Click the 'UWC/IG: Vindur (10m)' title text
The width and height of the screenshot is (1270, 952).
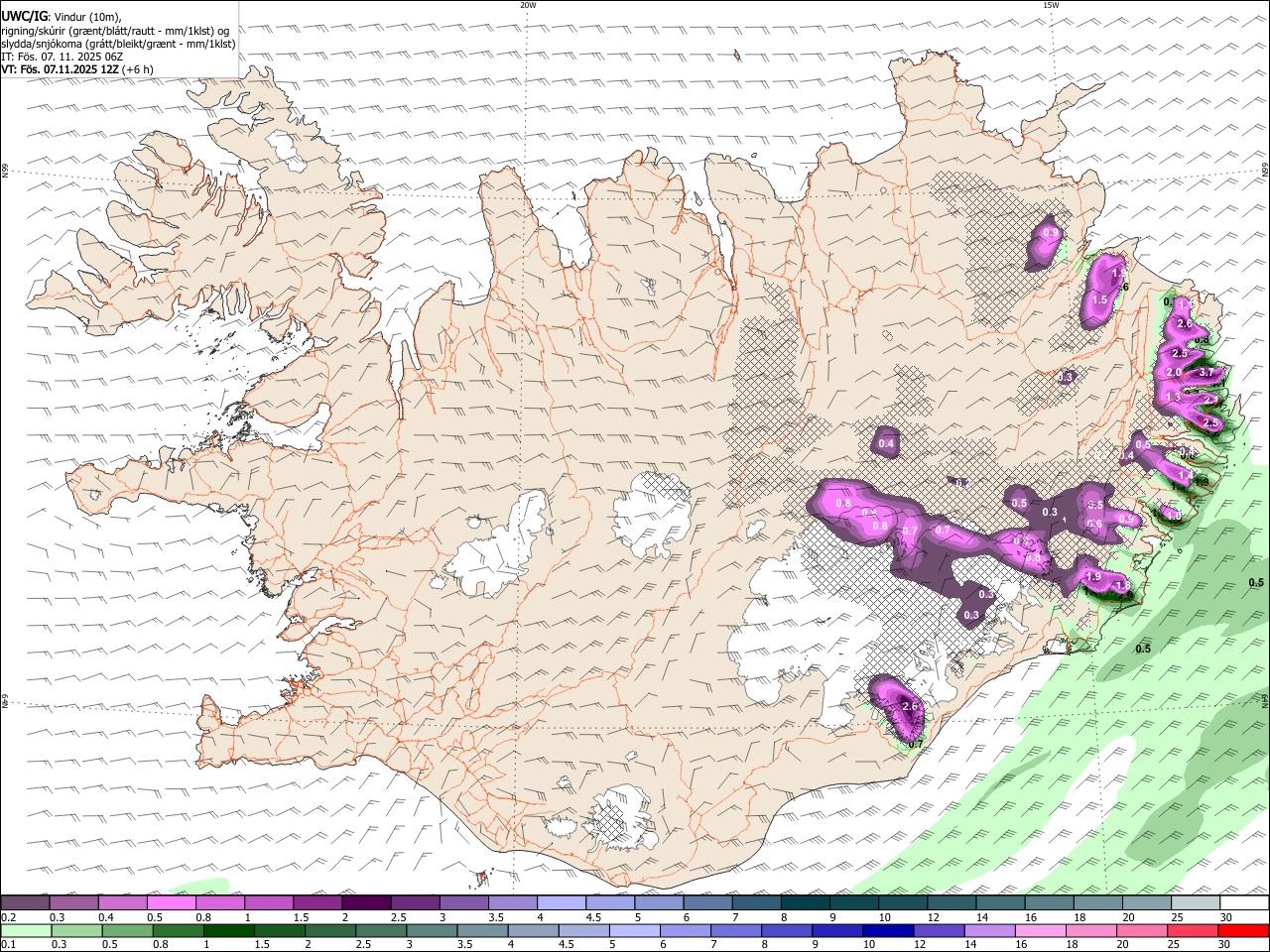[62, 16]
